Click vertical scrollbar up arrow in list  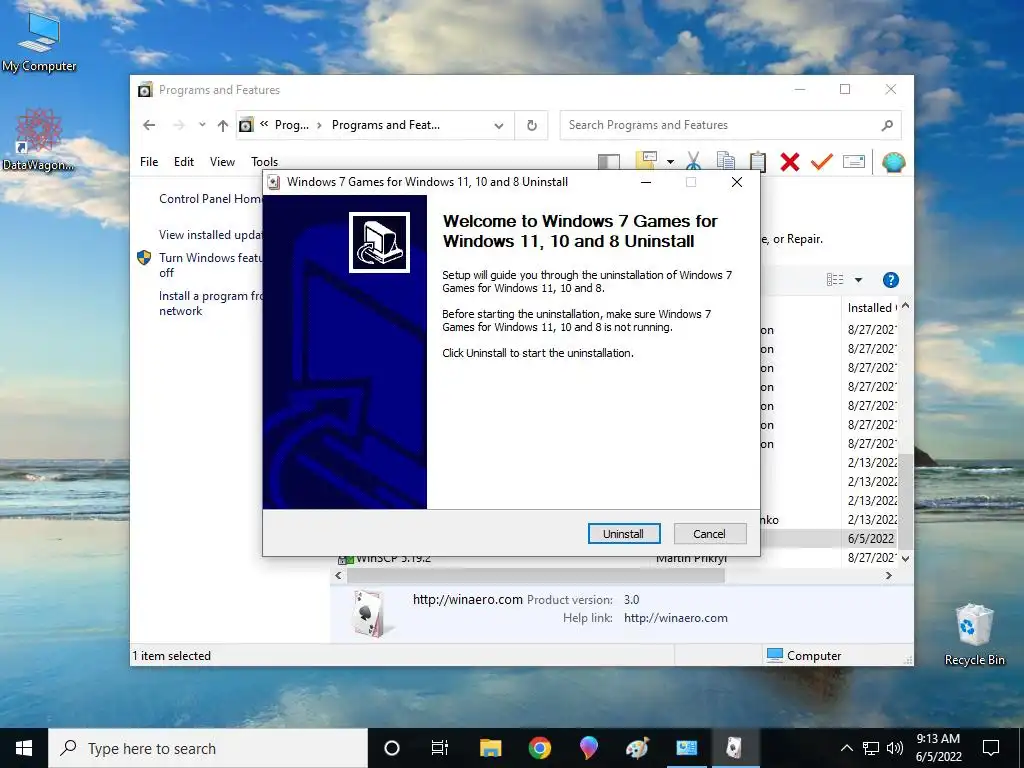905,306
